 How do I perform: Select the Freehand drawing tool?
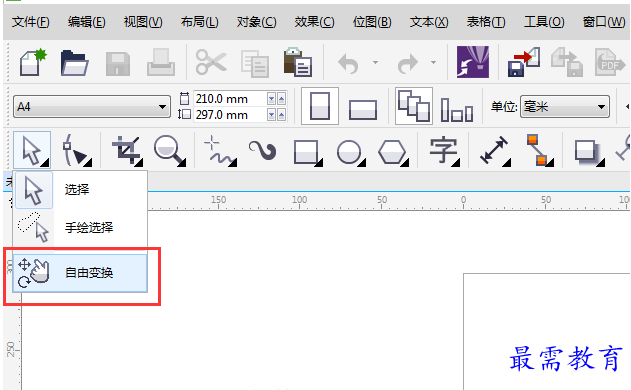tap(220, 151)
